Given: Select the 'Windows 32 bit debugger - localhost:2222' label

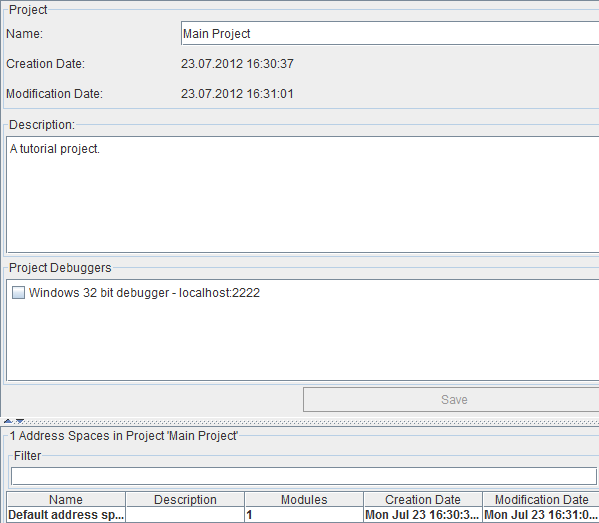Looking at the screenshot, I should click(x=144, y=293).
